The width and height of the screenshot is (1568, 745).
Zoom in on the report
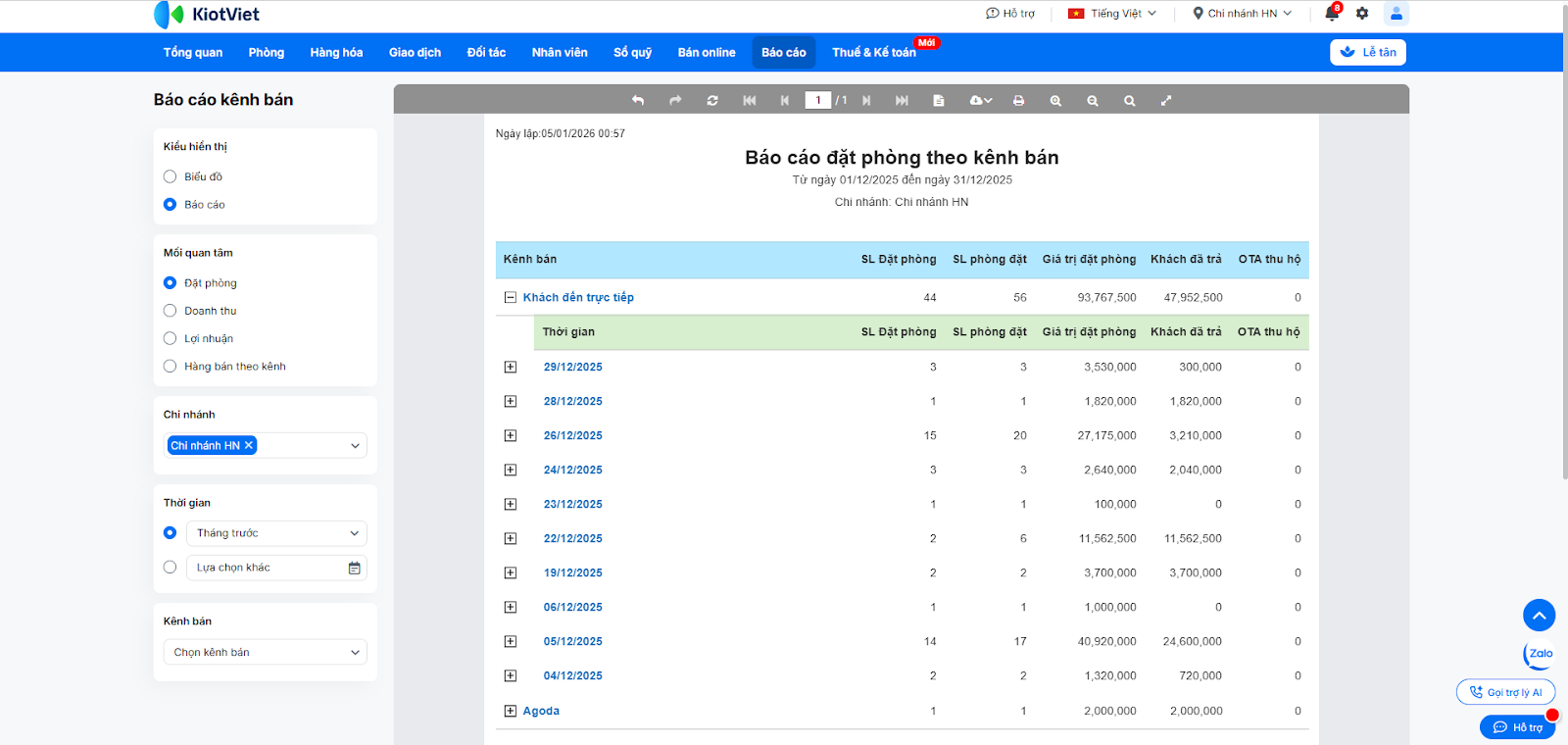click(1055, 101)
